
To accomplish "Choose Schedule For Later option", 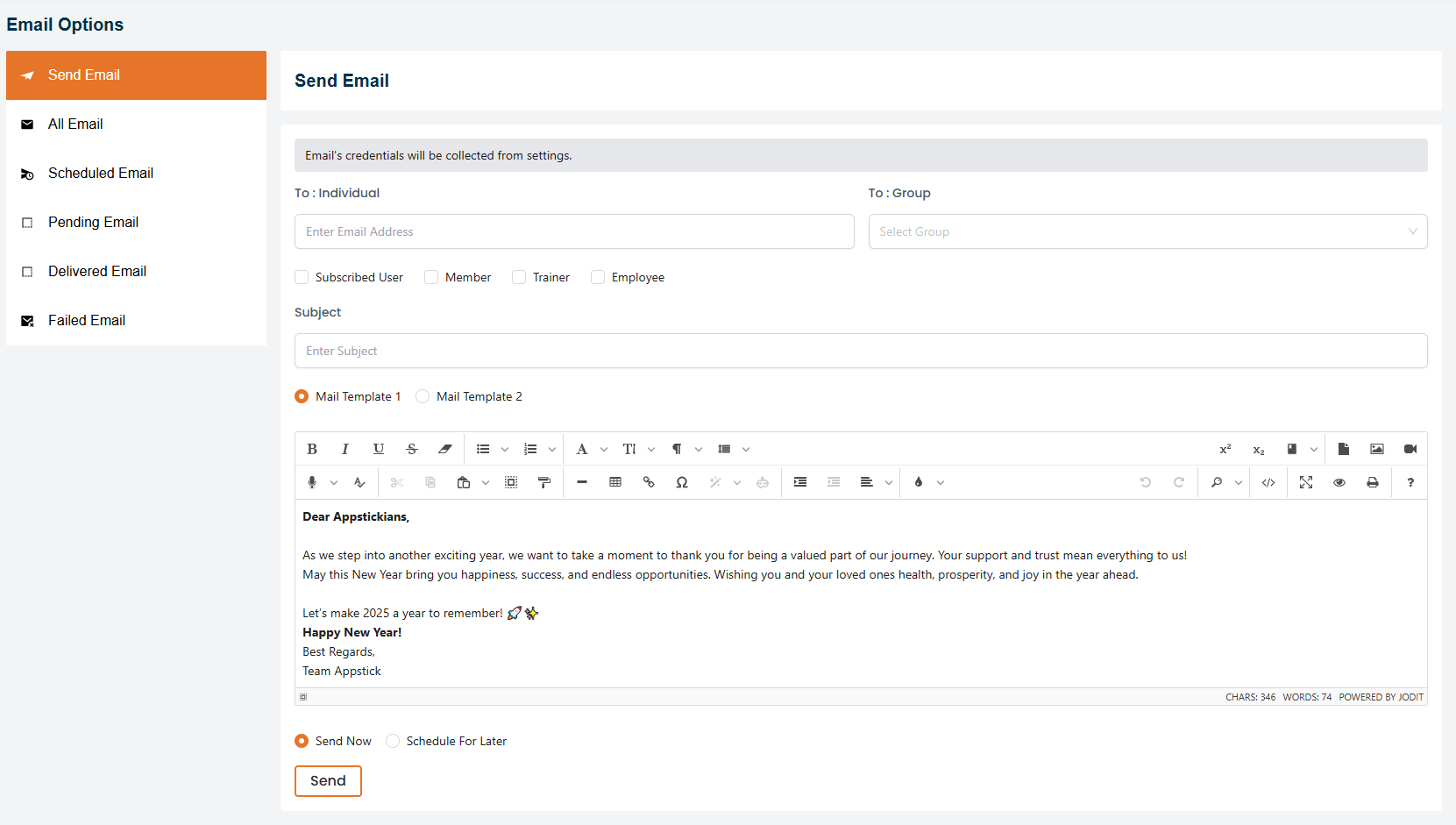I will coord(394,741).
